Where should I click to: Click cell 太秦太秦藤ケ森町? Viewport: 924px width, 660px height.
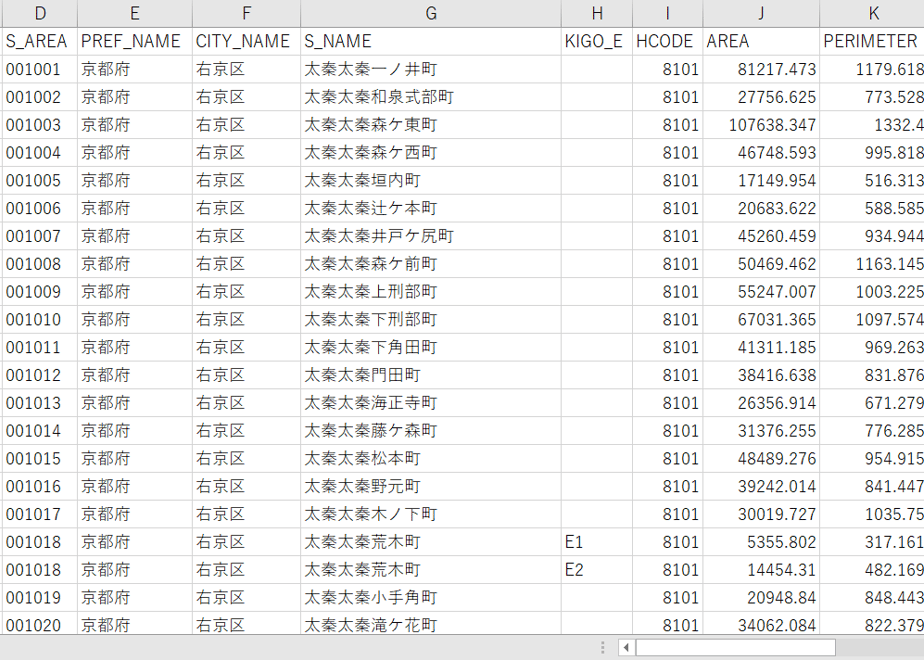click(431, 431)
